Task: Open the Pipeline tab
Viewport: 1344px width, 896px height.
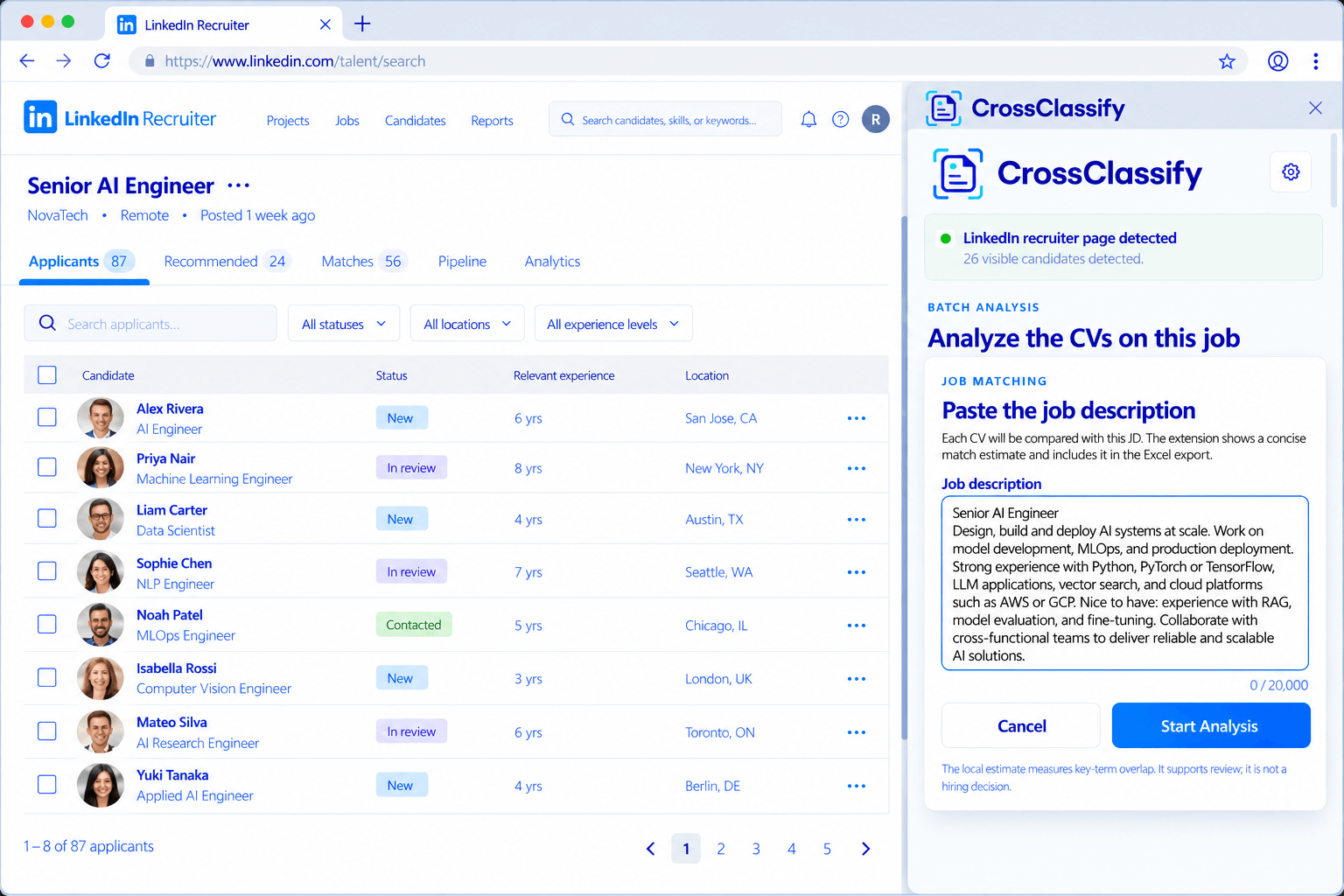Action: coord(462,262)
